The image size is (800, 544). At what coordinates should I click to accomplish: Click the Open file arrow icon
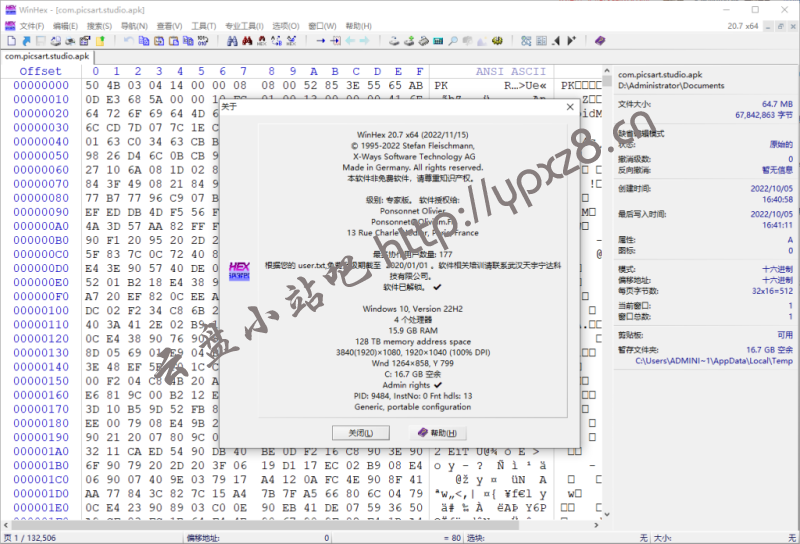pyautogui.click(x=26, y=41)
